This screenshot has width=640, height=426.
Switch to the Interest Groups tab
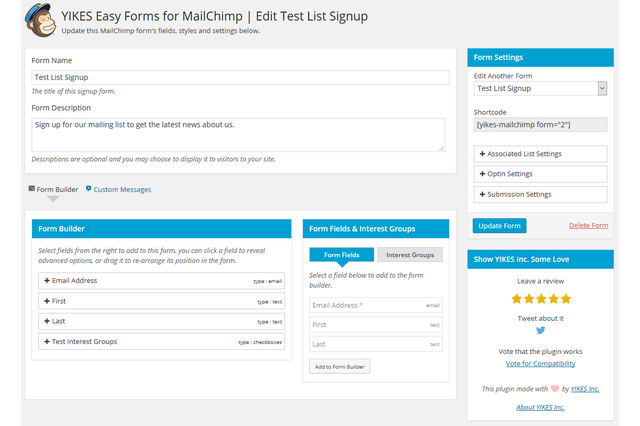tap(410, 255)
